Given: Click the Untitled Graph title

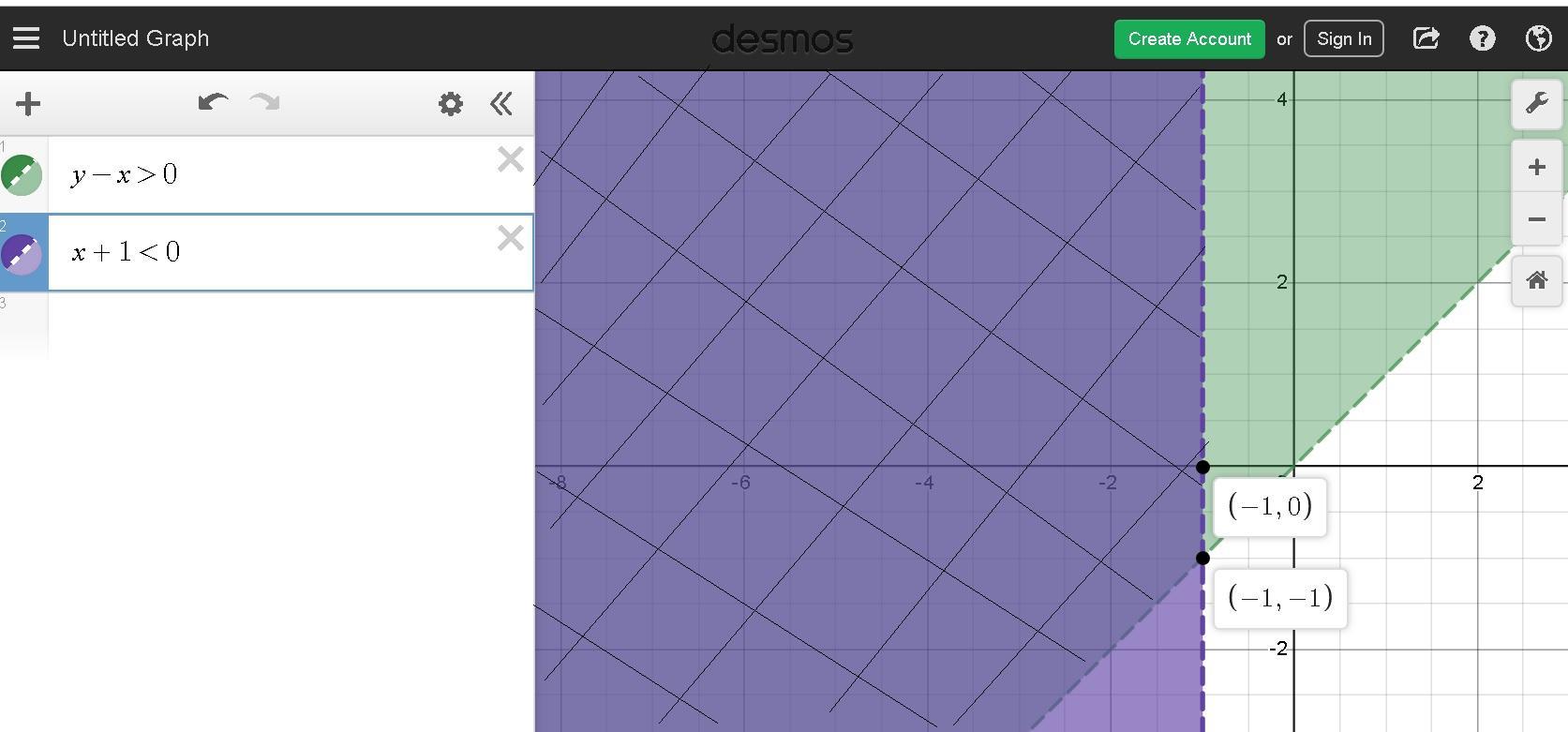Looking at the screenshot, I should (x=136, y=38).
